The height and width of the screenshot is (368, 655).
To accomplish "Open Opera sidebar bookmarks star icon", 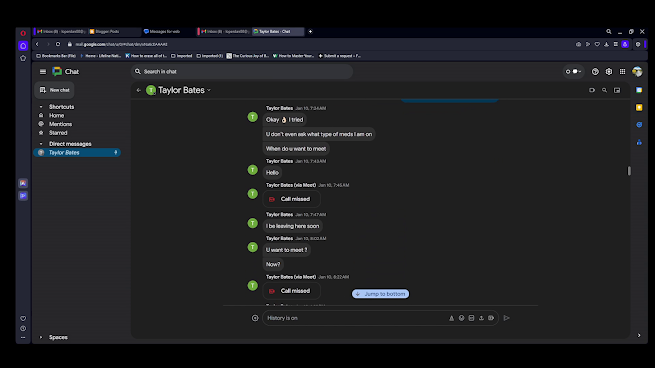I will coord(23,58).
